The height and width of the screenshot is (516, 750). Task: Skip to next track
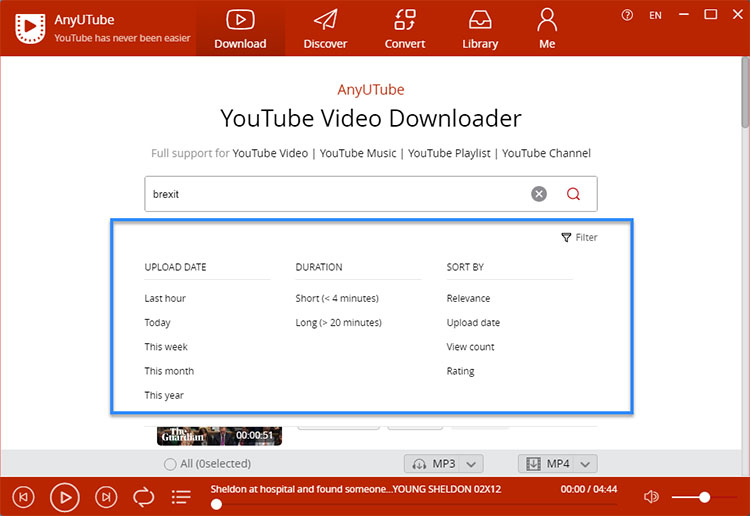point(106,497)
